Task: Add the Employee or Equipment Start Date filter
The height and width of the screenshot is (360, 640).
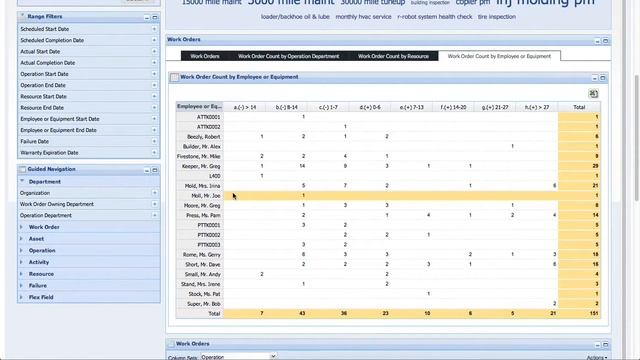Action: point(154,119)
